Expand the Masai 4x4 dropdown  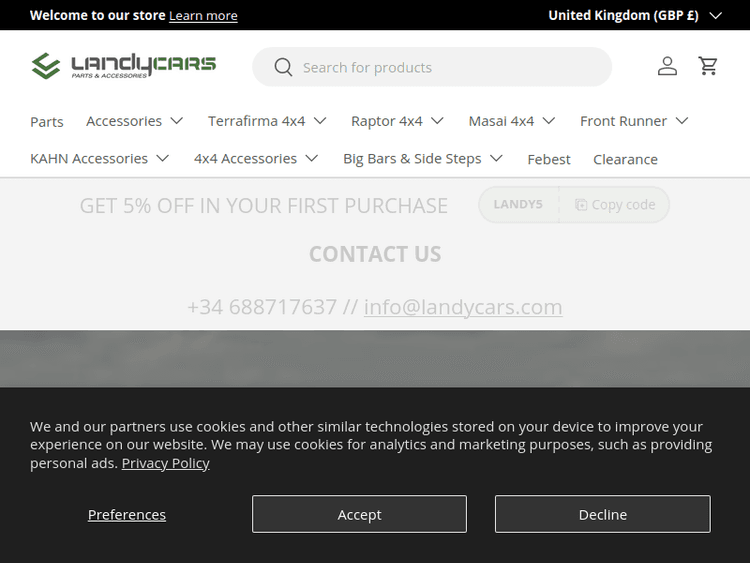[x=511, y=121]
